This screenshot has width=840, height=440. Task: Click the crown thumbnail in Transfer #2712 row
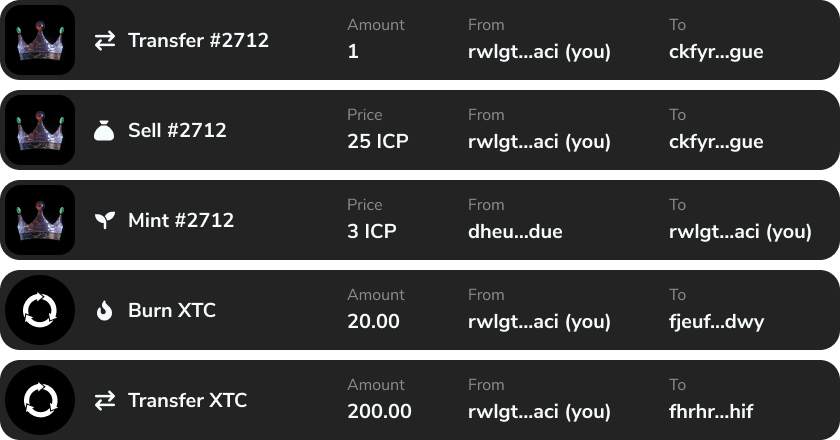tap(40, 40)
